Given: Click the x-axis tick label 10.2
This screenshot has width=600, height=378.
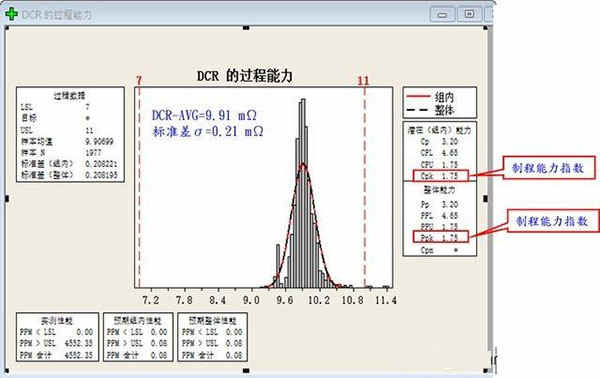Looking at the screenshot, I should tap(319, 300).
